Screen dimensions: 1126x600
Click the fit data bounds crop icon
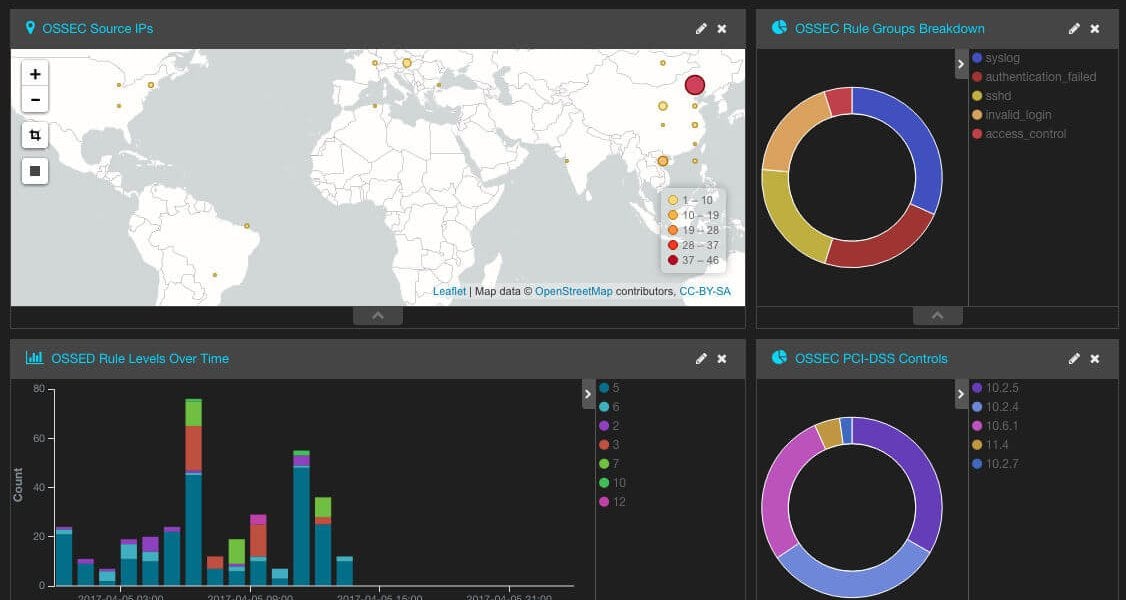[x=34, y=135]
